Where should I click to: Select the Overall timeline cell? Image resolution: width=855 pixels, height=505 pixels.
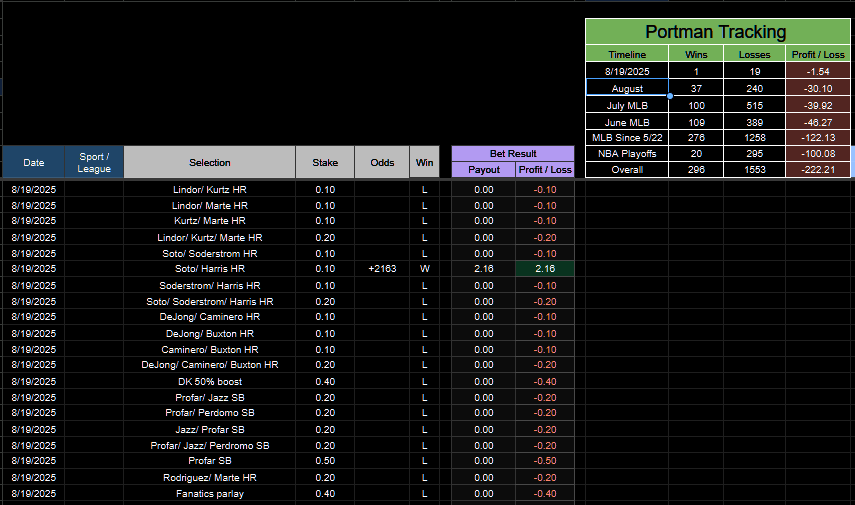tap(627, 170)
